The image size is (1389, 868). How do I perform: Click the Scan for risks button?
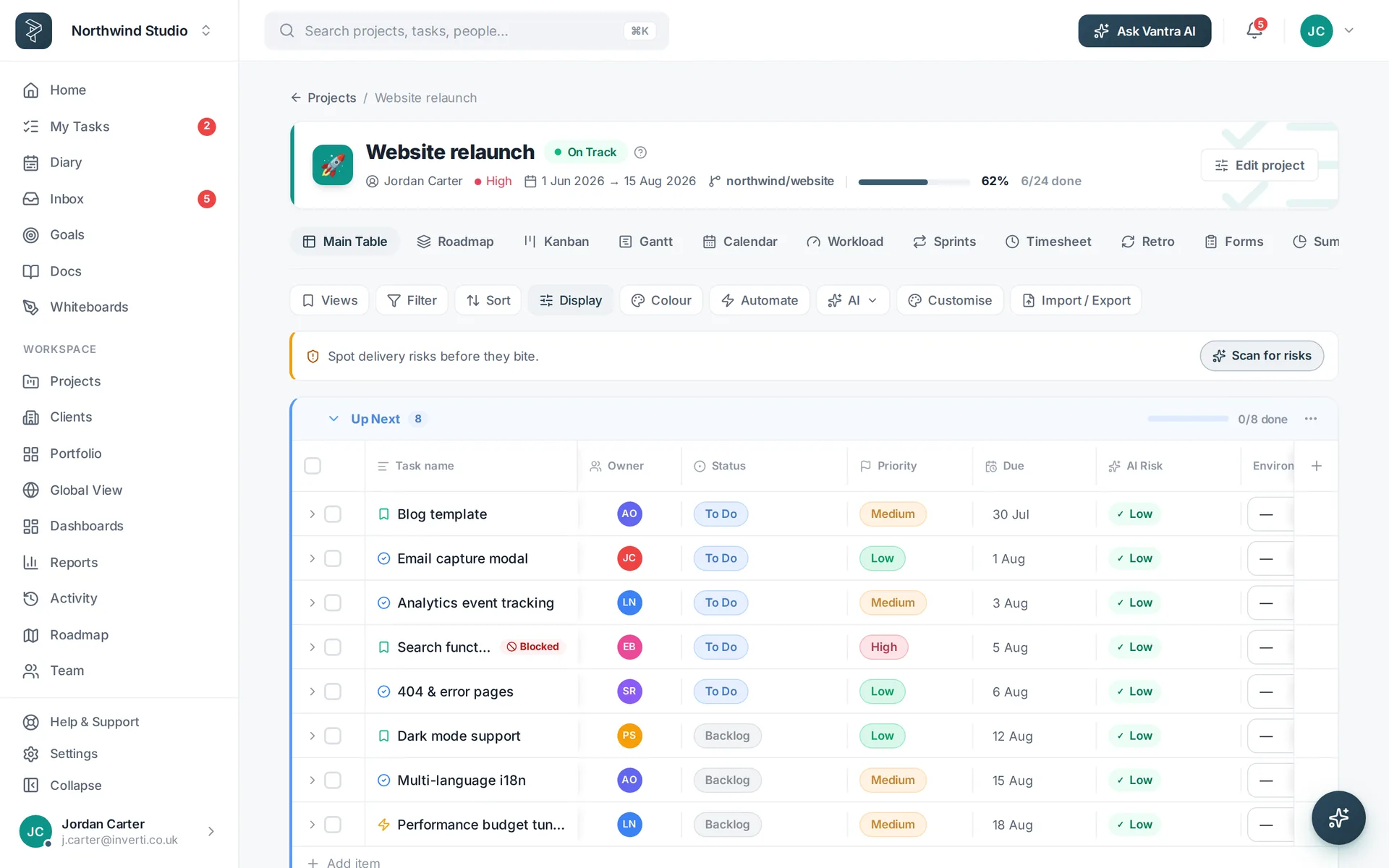[1262, 356]
